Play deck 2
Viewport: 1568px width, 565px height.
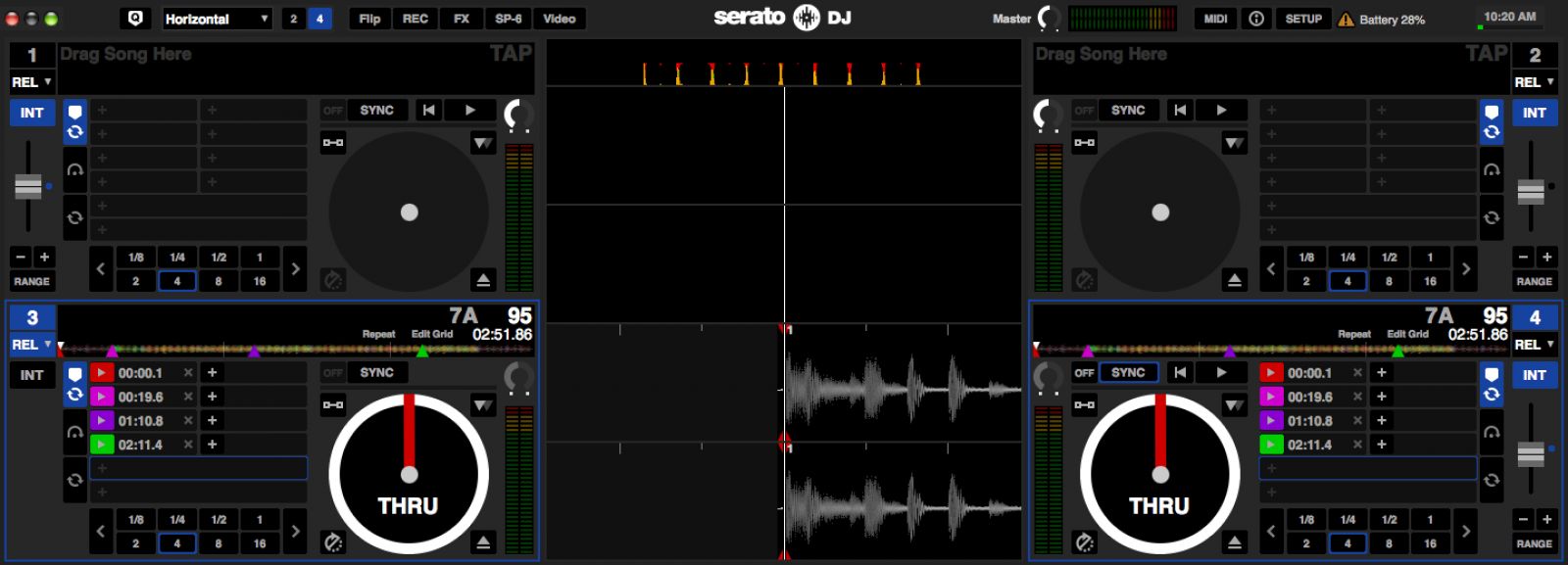click(1222, 111)
